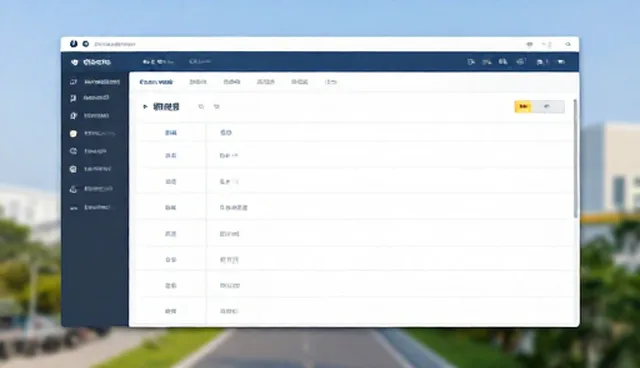This screenshot has height=368, width=640.
Task: Click the bold section heading text
Action: (x=166, y=107)
